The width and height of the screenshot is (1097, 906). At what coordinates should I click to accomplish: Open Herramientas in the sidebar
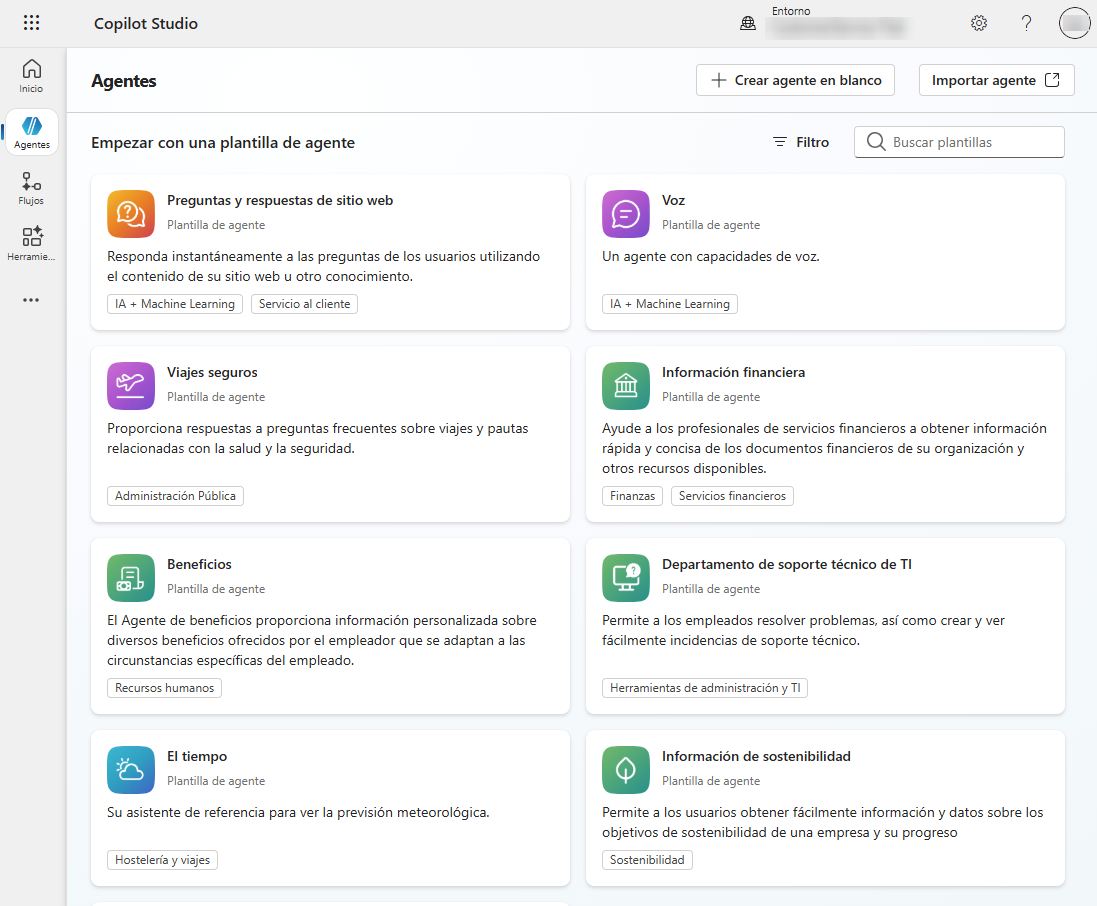[31, 244]
